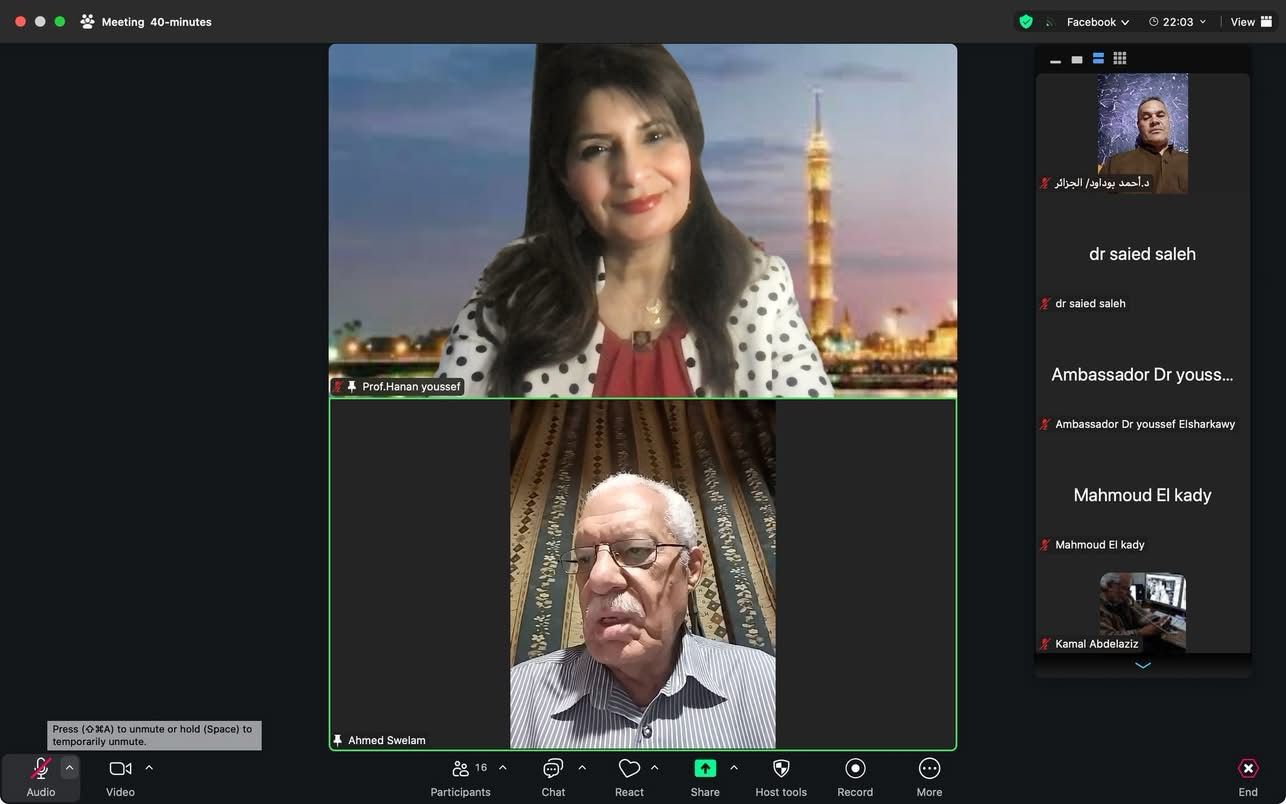The width and height of the screenshot is (1286, 804).
Task: Start recording with the Record button
Action: point(855,769)
